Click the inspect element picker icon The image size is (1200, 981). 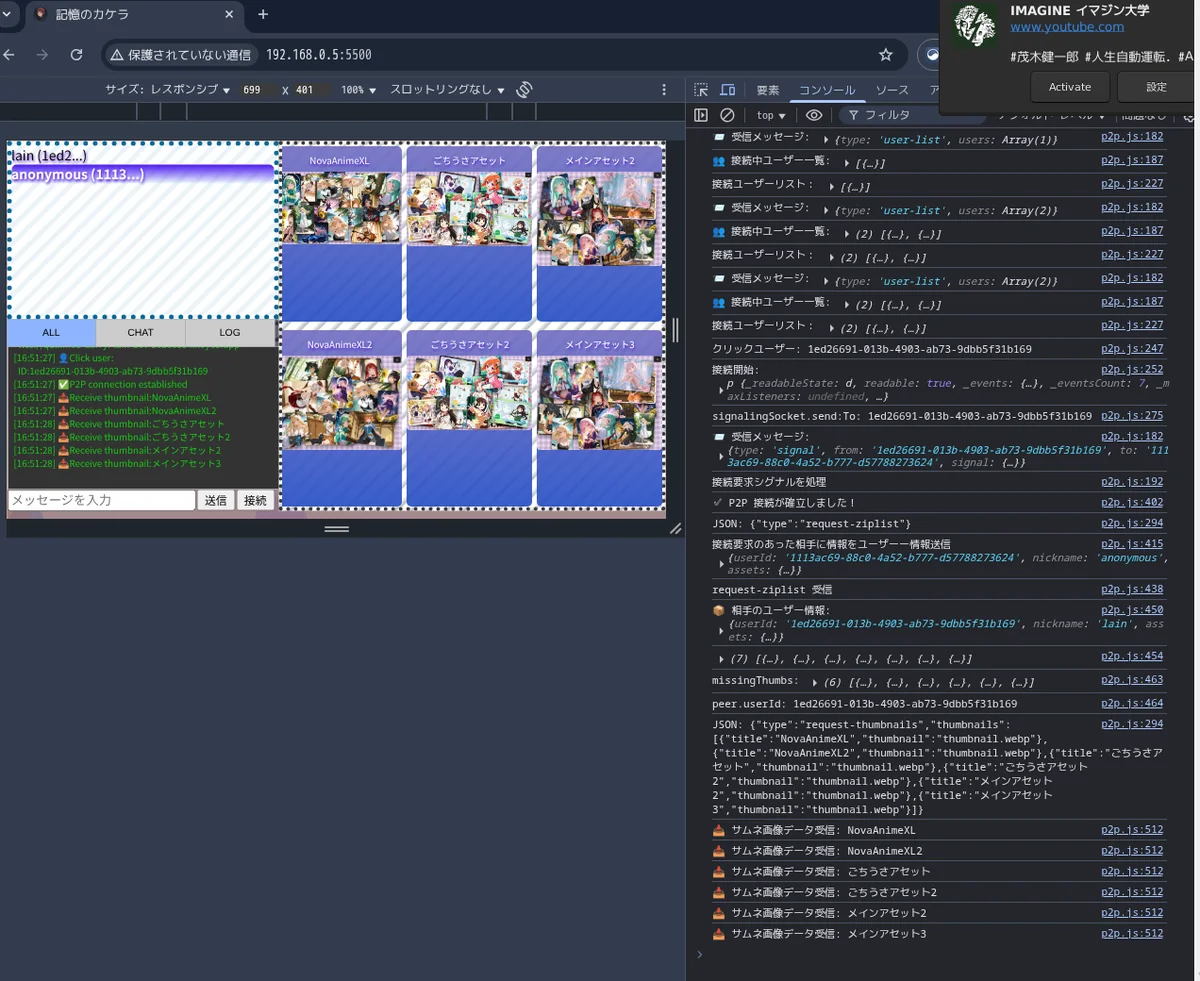coord(701,90)
